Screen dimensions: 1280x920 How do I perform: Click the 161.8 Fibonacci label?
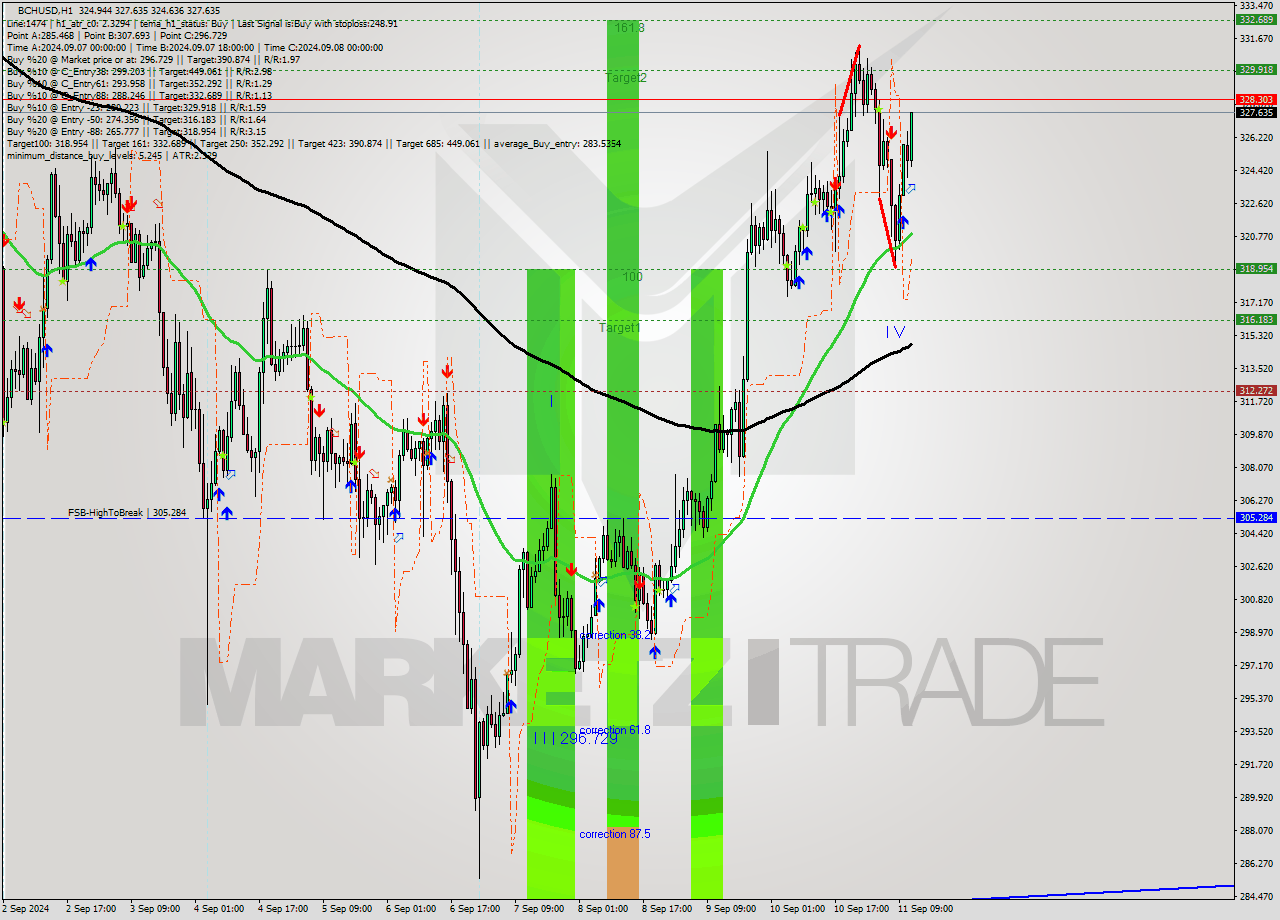630,28
